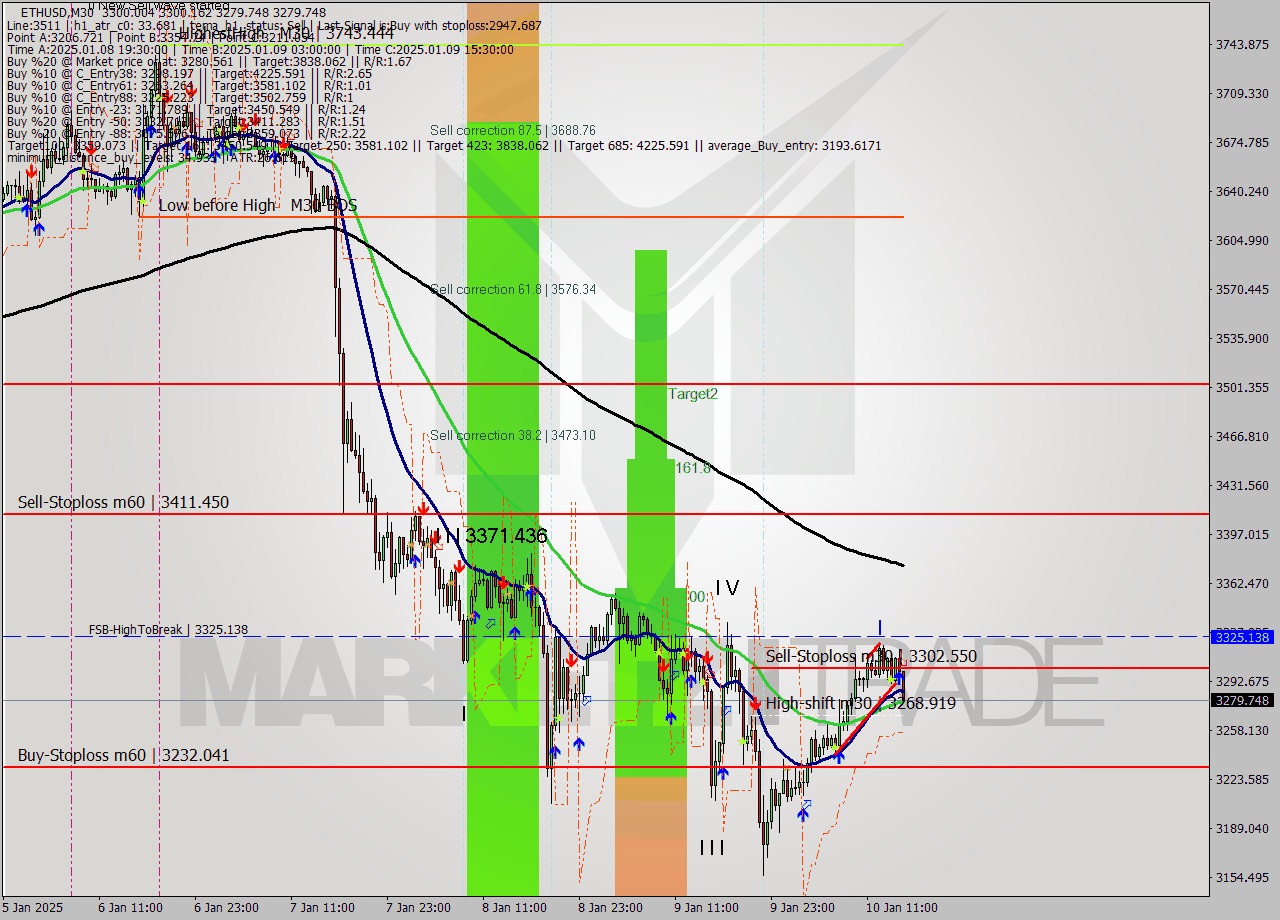Viewport: 1280px width, 920px height.
Task: Click the 3640.240 value on price axis
Action: (x=1242, y=191)
